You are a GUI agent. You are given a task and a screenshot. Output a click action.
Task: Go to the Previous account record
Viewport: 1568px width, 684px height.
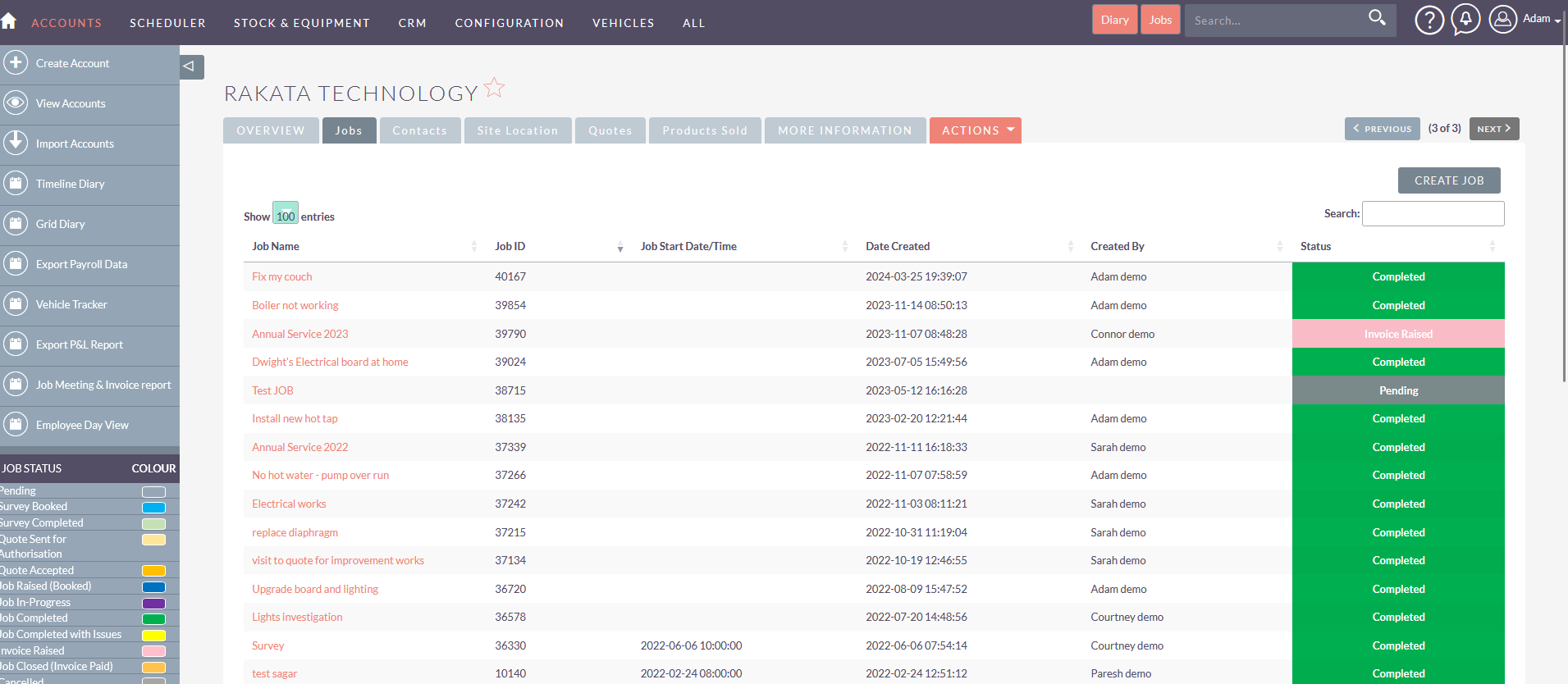point(1382,129)
